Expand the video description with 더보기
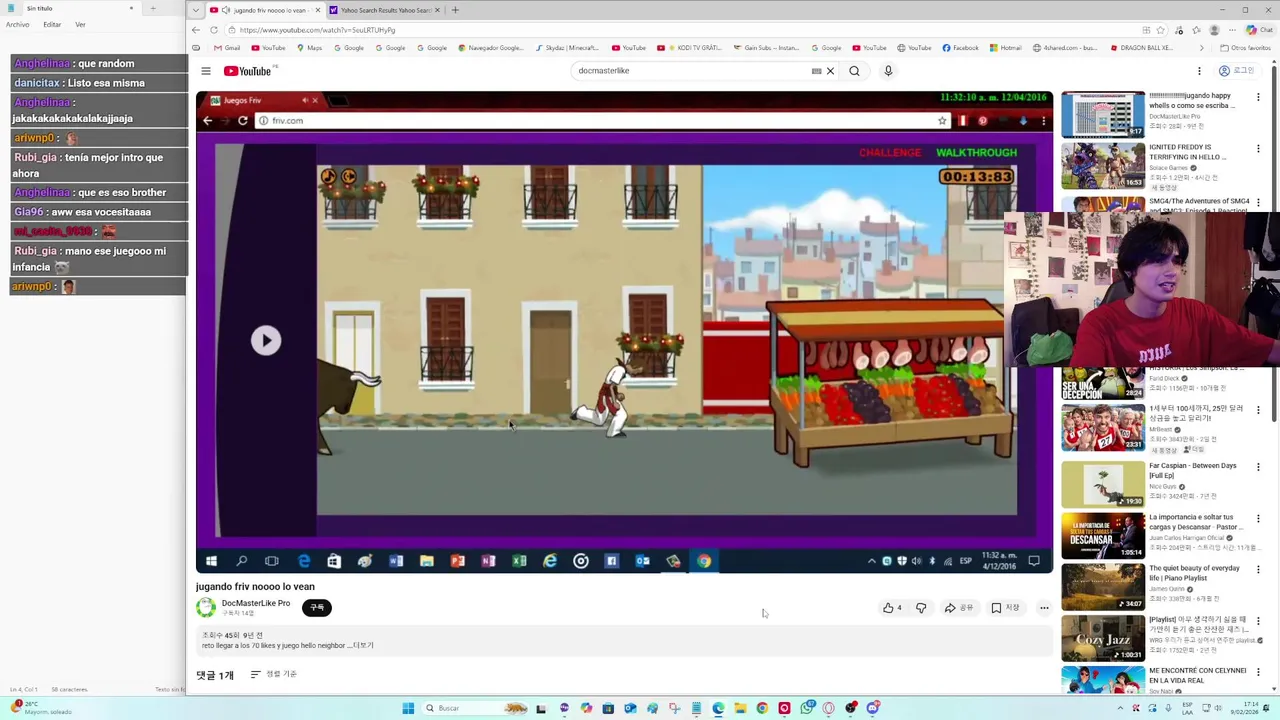 363,646
